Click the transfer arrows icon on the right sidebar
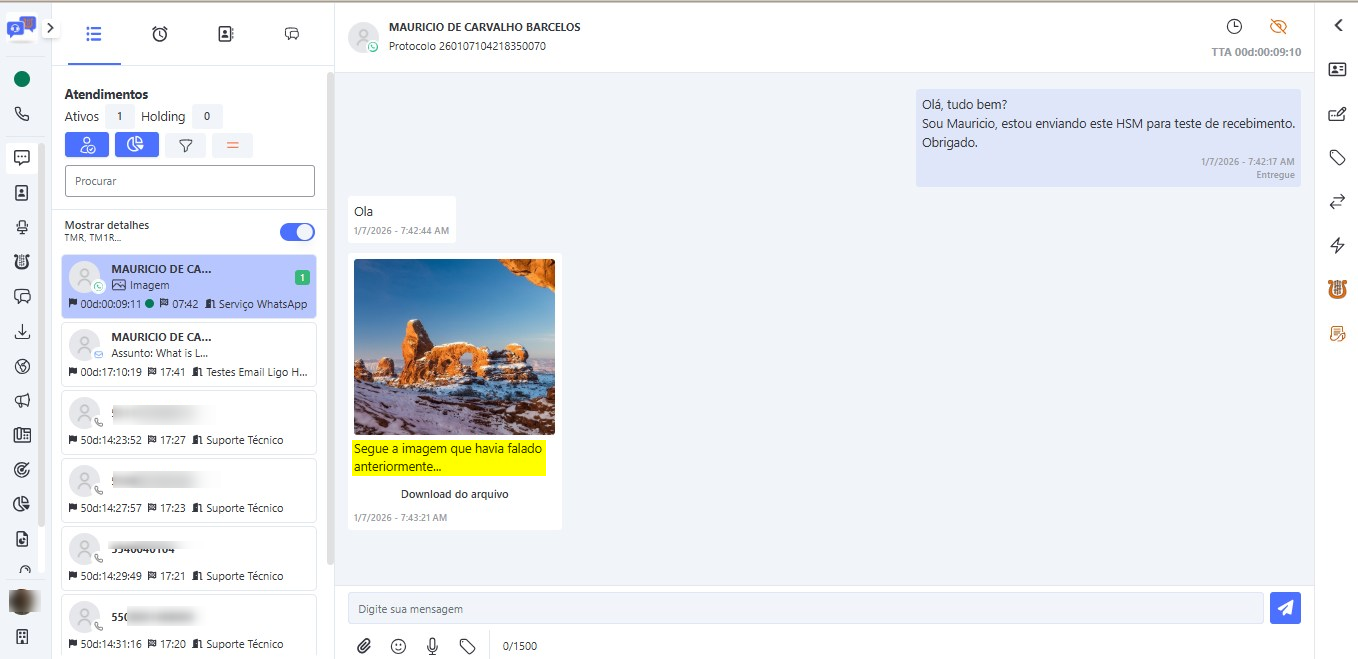The height and width of the screenshot is (659, 1358). click(x=1337, y=201)
